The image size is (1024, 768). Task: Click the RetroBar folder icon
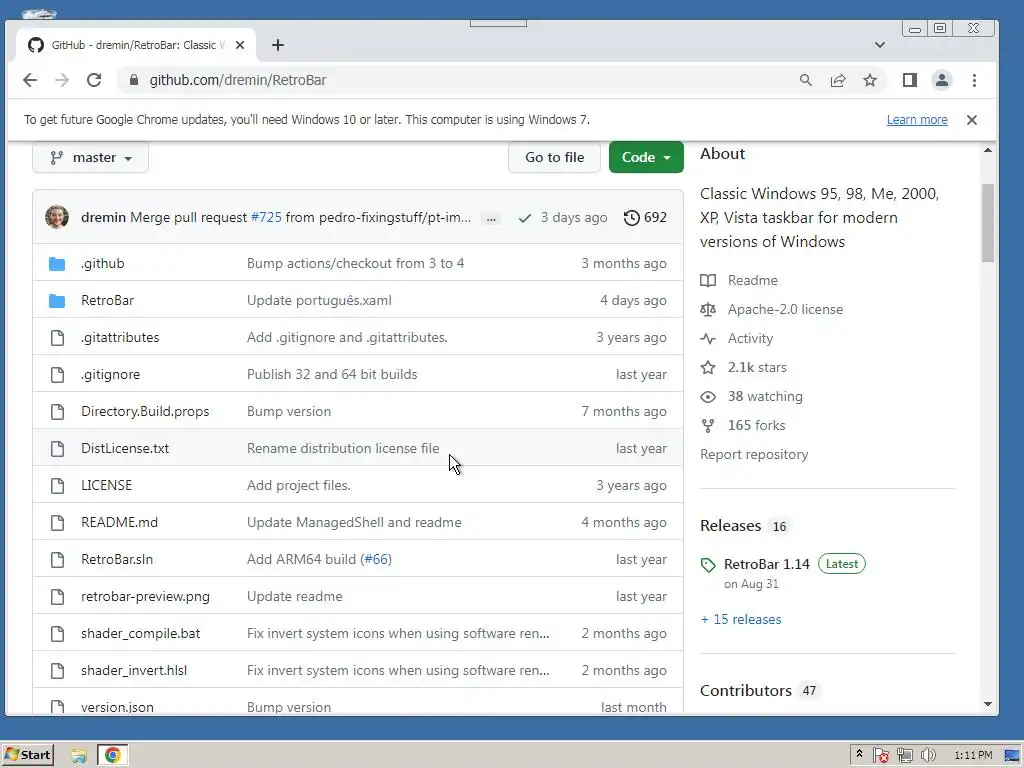point(57,300)
